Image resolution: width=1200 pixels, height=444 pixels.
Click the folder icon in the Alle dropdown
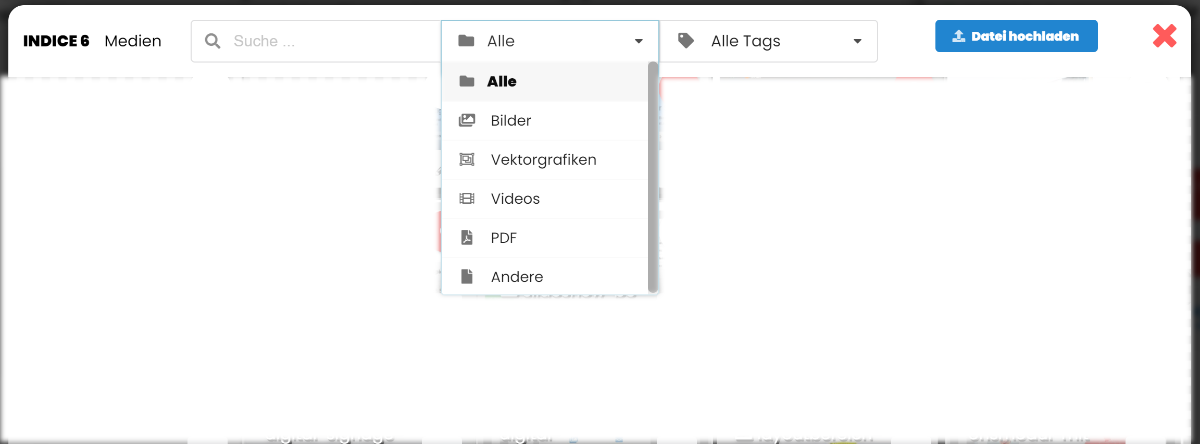point(466,41)
